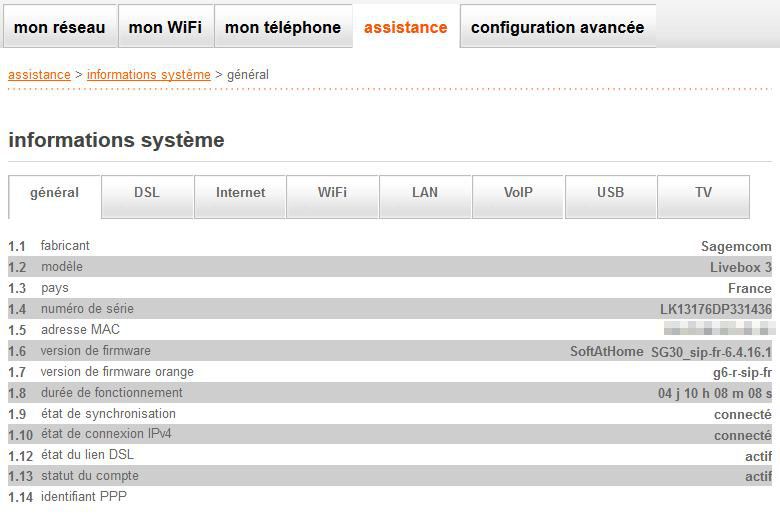The image size is (780, 513).
Task: Click the assistance breadcrumb link
Action: tap(39, 75)
